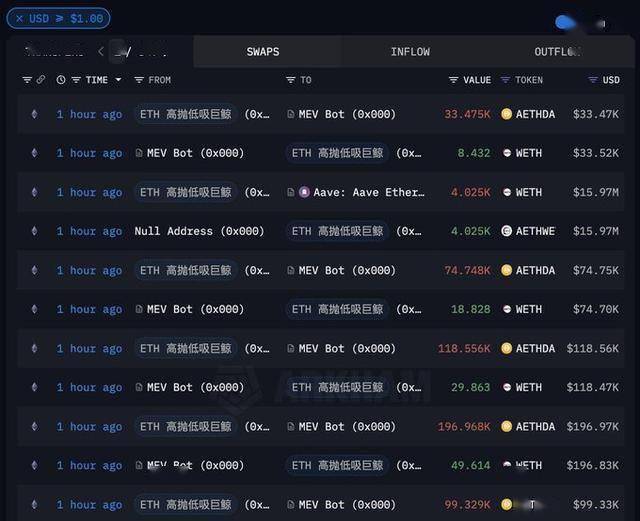Viewport: 640px width, 521px height.
Task: Open the VALUE column filter
Action: 453,80
